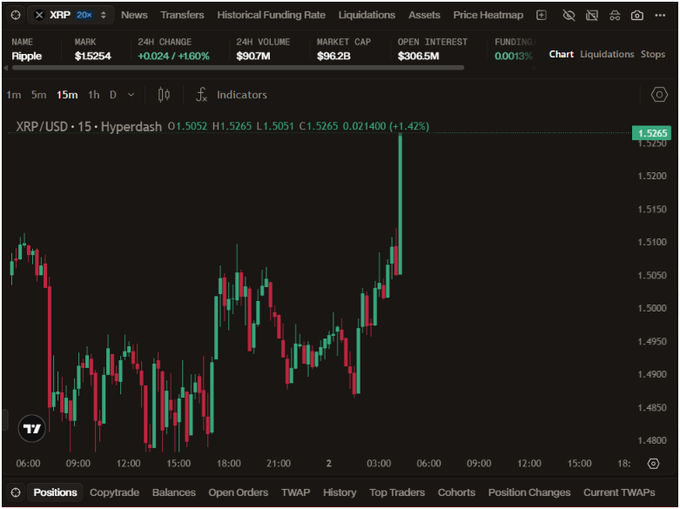Image resolution: width=680 pixels, height=509 pixels.
Task: Click the up-down arrows on XRP selector
Action: click(x=103, y=15)
